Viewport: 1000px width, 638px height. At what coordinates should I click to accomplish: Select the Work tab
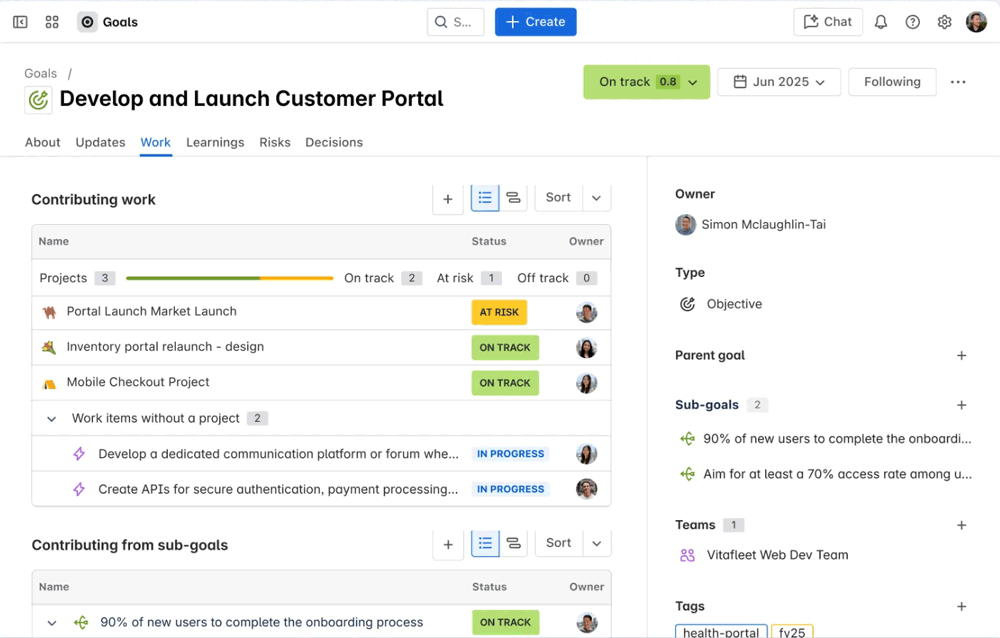(x=156, y=142)
